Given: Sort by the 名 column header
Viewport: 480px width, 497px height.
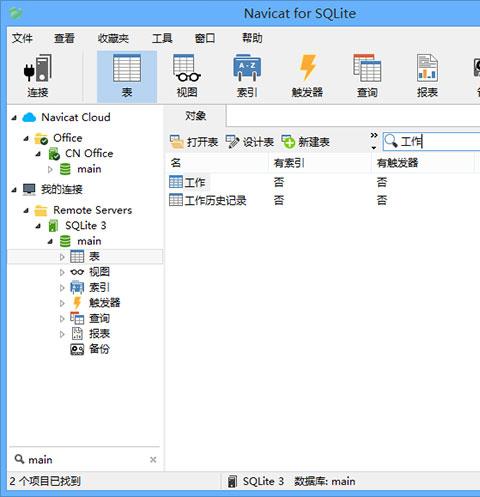Looking at the screenshot, I should tap(217, 163).
